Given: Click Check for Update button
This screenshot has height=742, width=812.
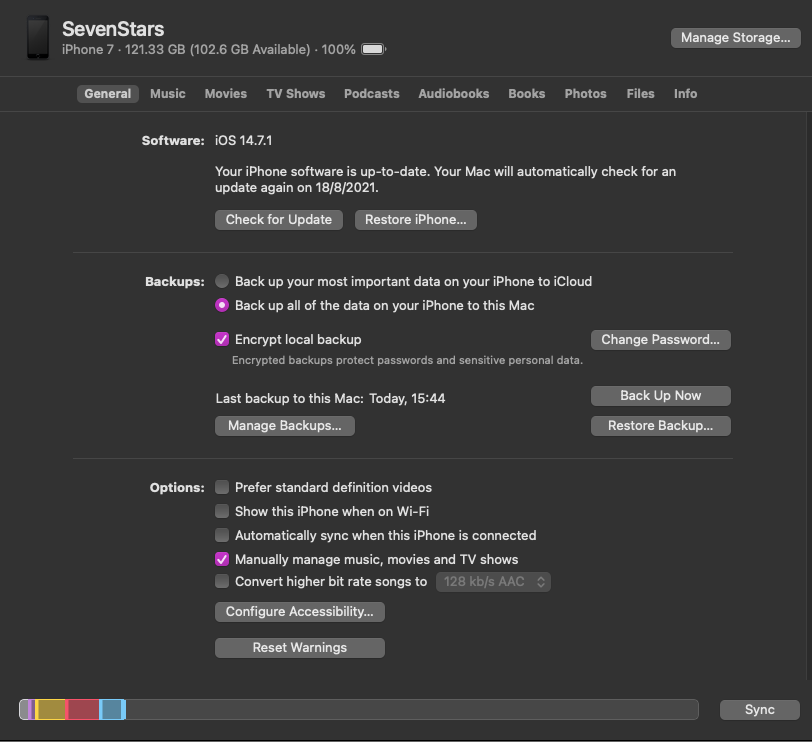Looking at the screenshot, I should click(x=279, y=220).
